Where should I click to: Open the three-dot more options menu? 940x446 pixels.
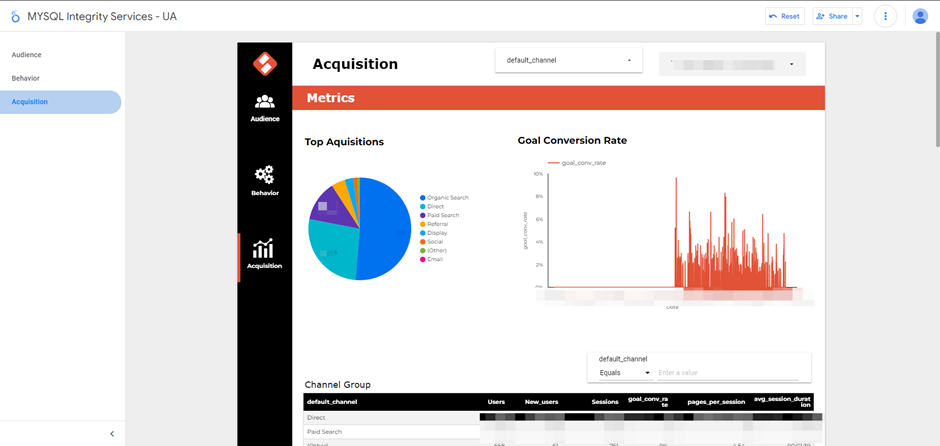pyautogui.click(x=885, y=16)
